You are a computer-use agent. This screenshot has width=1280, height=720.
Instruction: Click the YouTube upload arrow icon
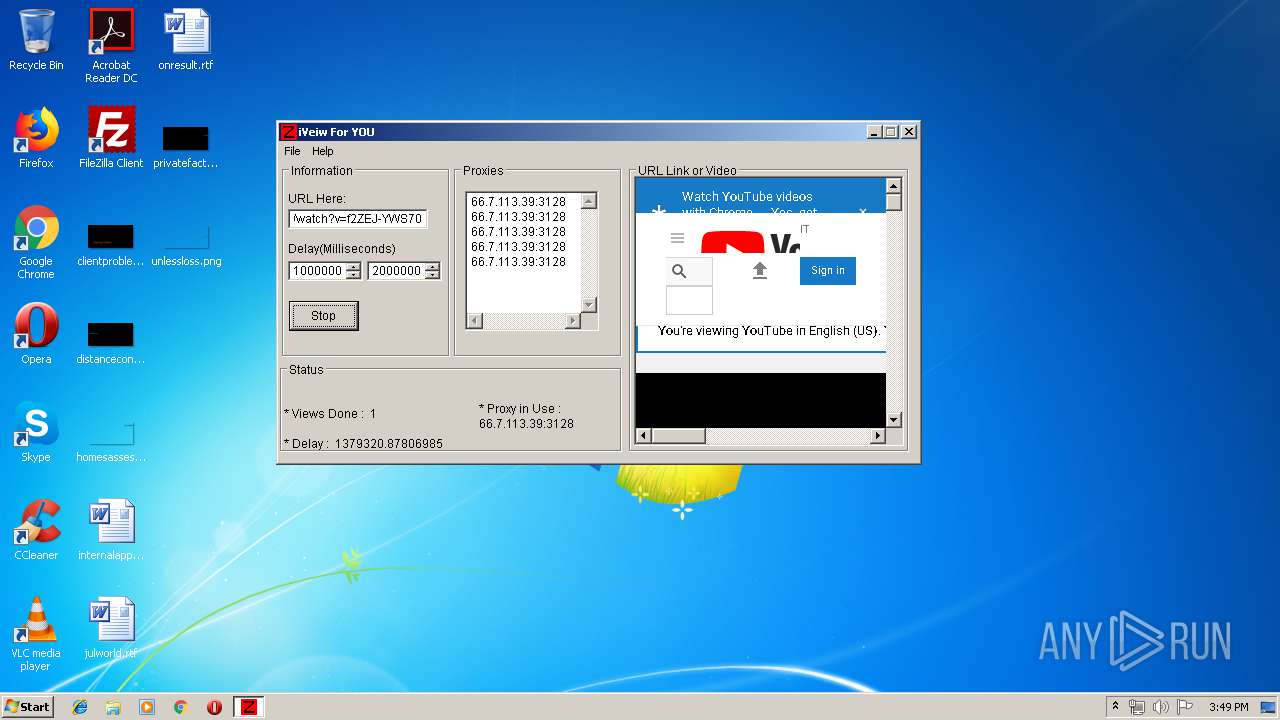[x=760, y=270]
